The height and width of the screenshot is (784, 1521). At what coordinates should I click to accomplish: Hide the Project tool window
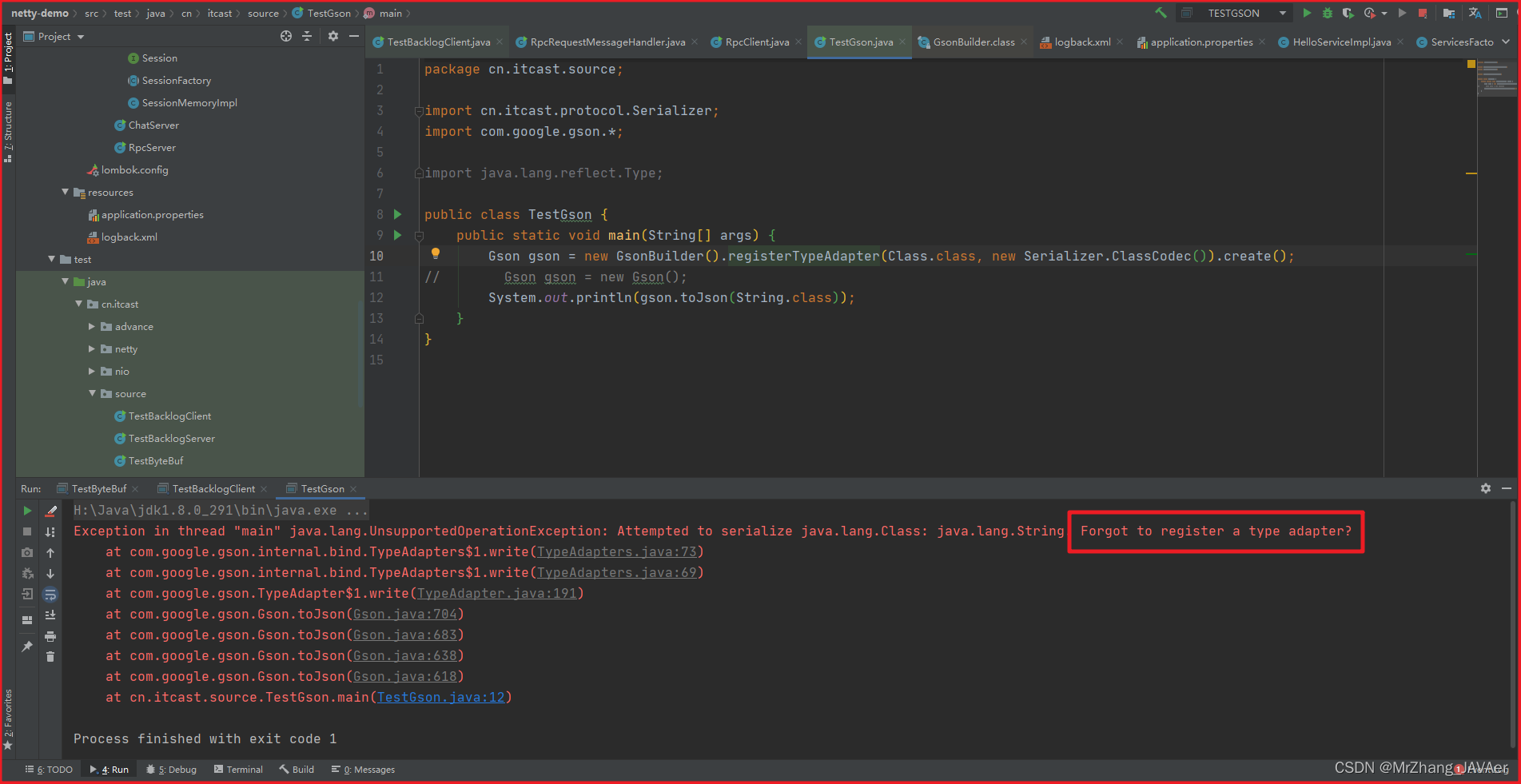click(353, 36)
